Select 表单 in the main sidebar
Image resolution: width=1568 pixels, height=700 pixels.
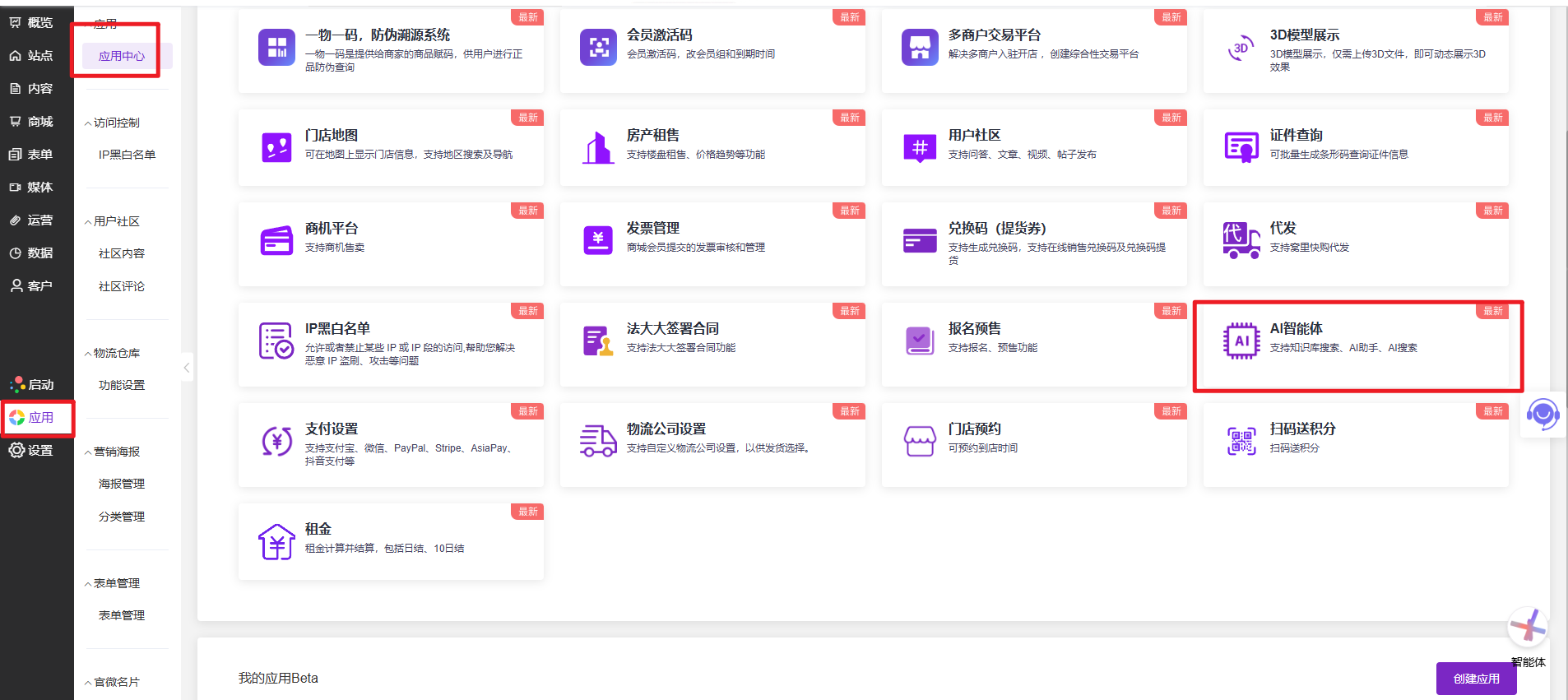coord(31,154)
